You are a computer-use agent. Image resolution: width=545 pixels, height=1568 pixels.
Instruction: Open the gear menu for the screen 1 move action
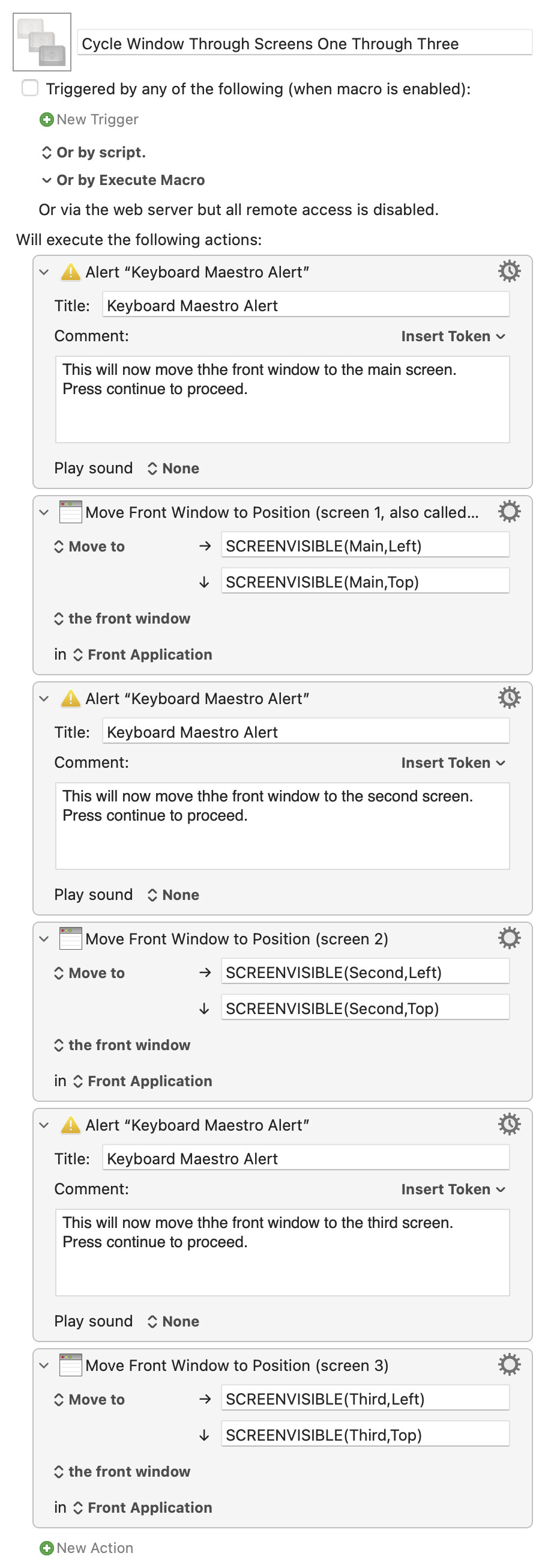click(509, 511)
